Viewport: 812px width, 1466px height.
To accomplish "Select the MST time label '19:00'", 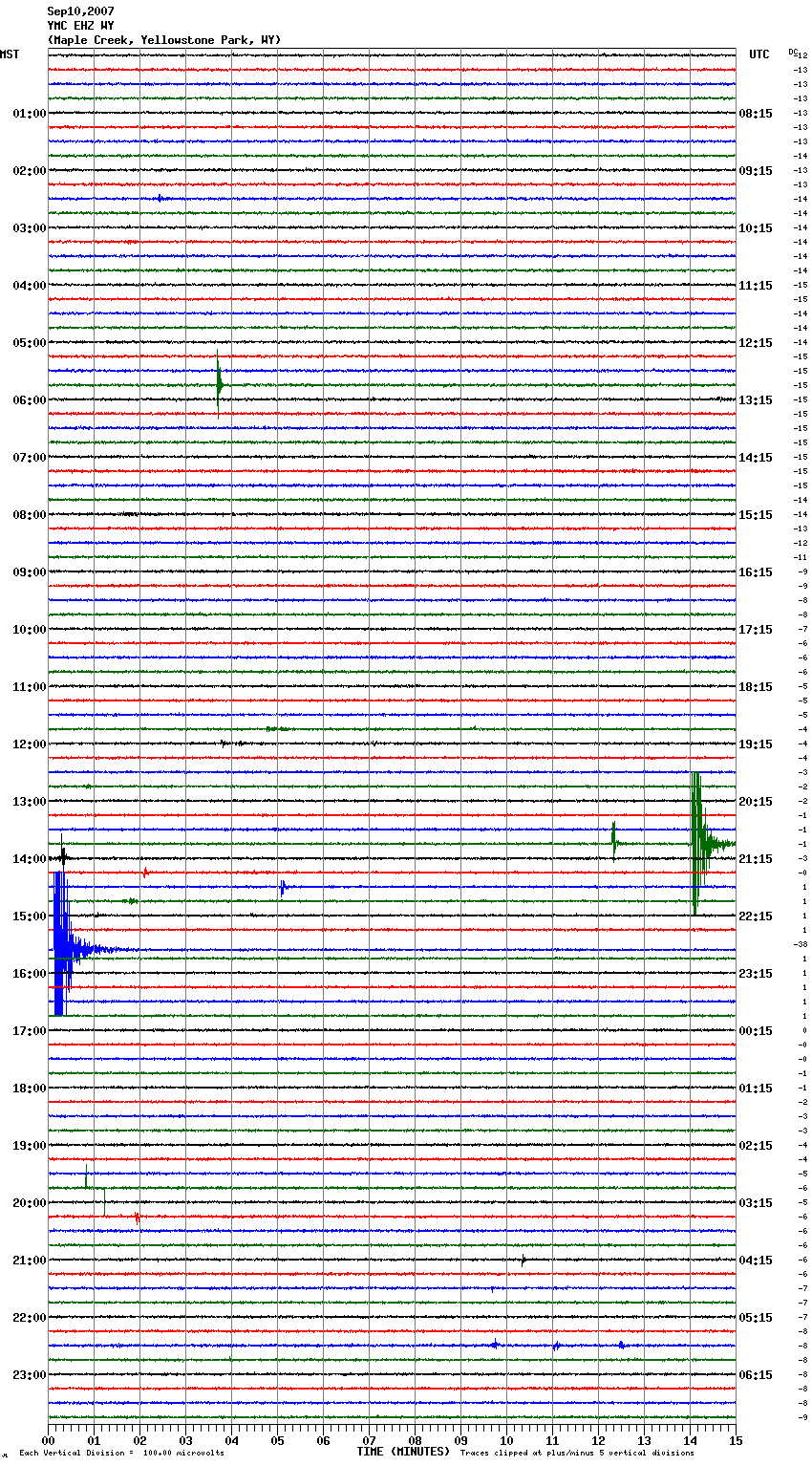I will [30, 1146].
